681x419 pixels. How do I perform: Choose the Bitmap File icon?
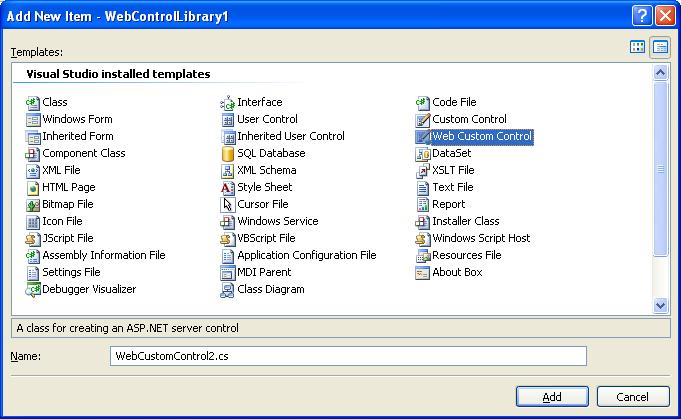(33, 205)
